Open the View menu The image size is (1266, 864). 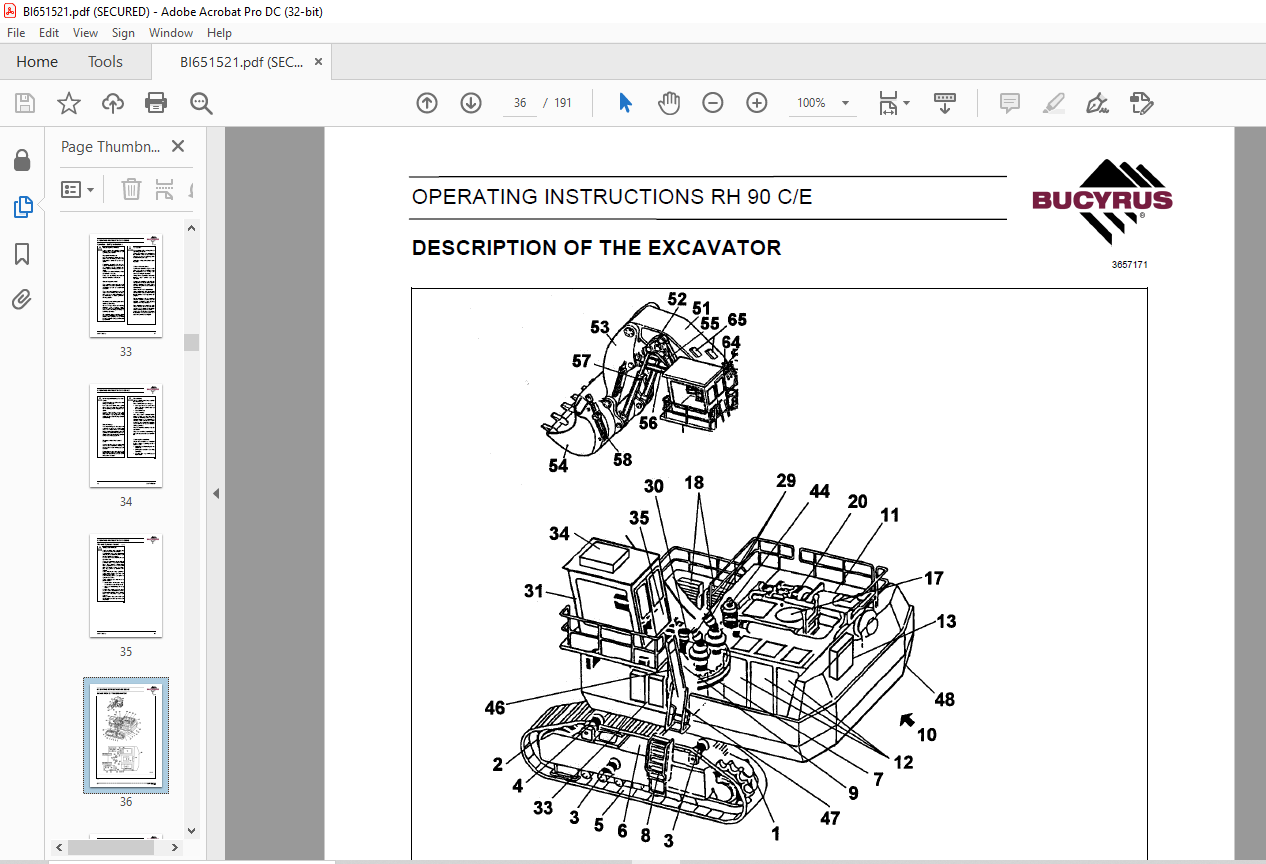coord(86,33)
